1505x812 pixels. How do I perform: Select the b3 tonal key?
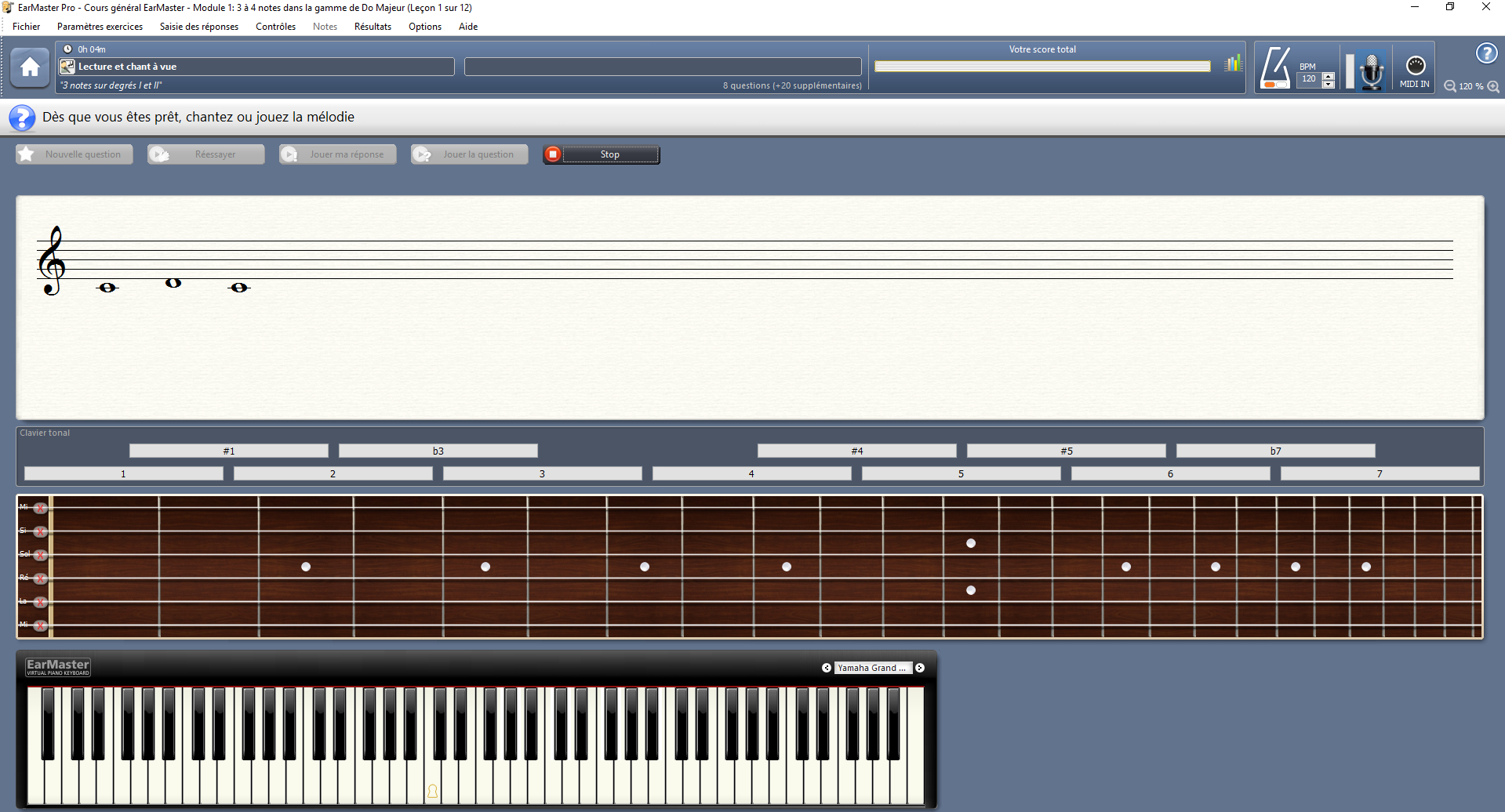438,451
